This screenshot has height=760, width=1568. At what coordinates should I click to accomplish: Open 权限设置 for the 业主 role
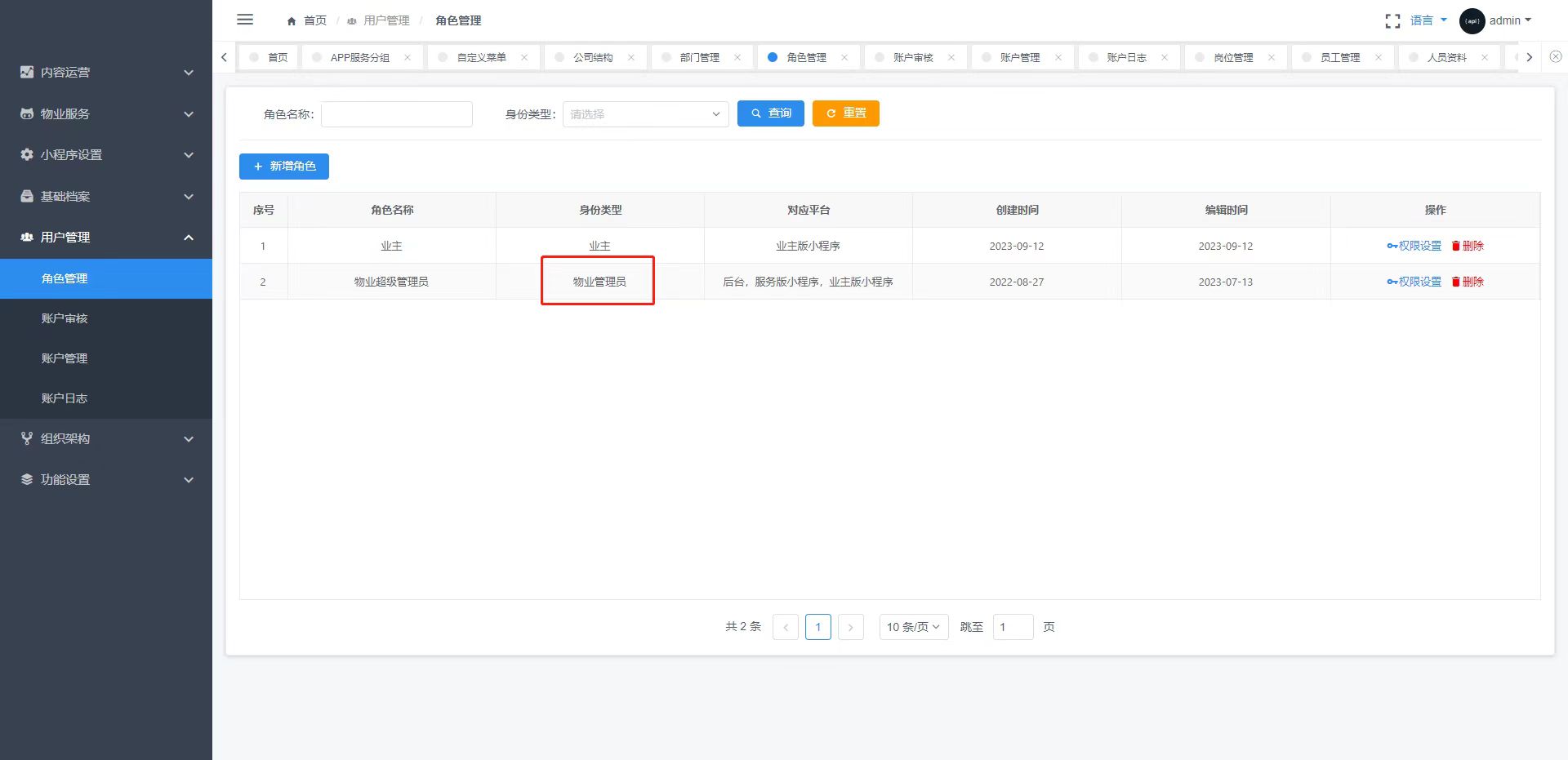tap(1414, 246)
